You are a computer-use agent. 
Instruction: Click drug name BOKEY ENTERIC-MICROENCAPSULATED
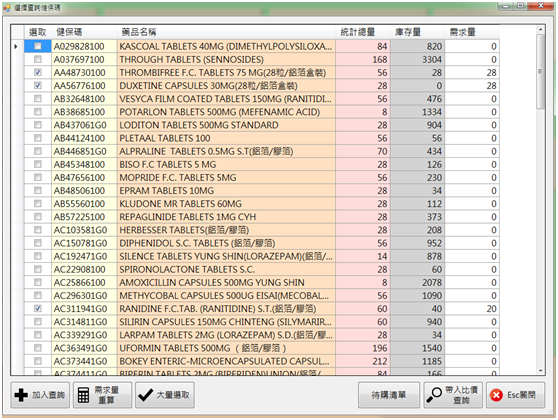click(226, 361)
